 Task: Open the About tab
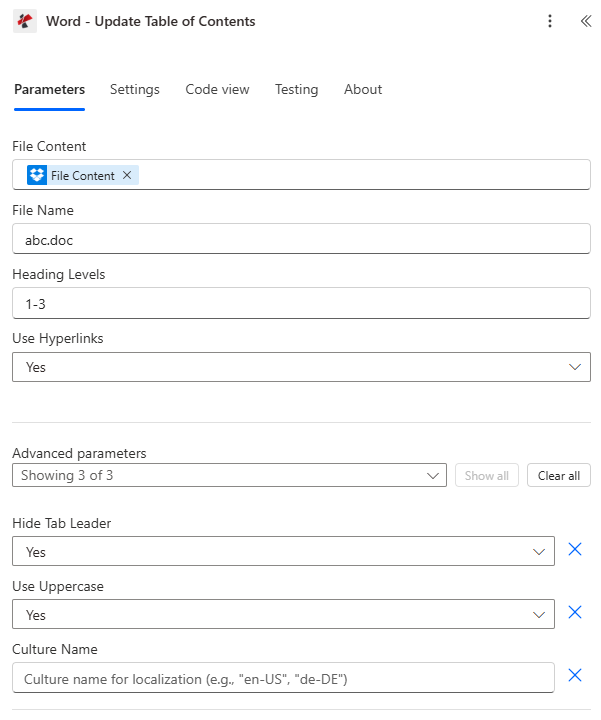363,89
